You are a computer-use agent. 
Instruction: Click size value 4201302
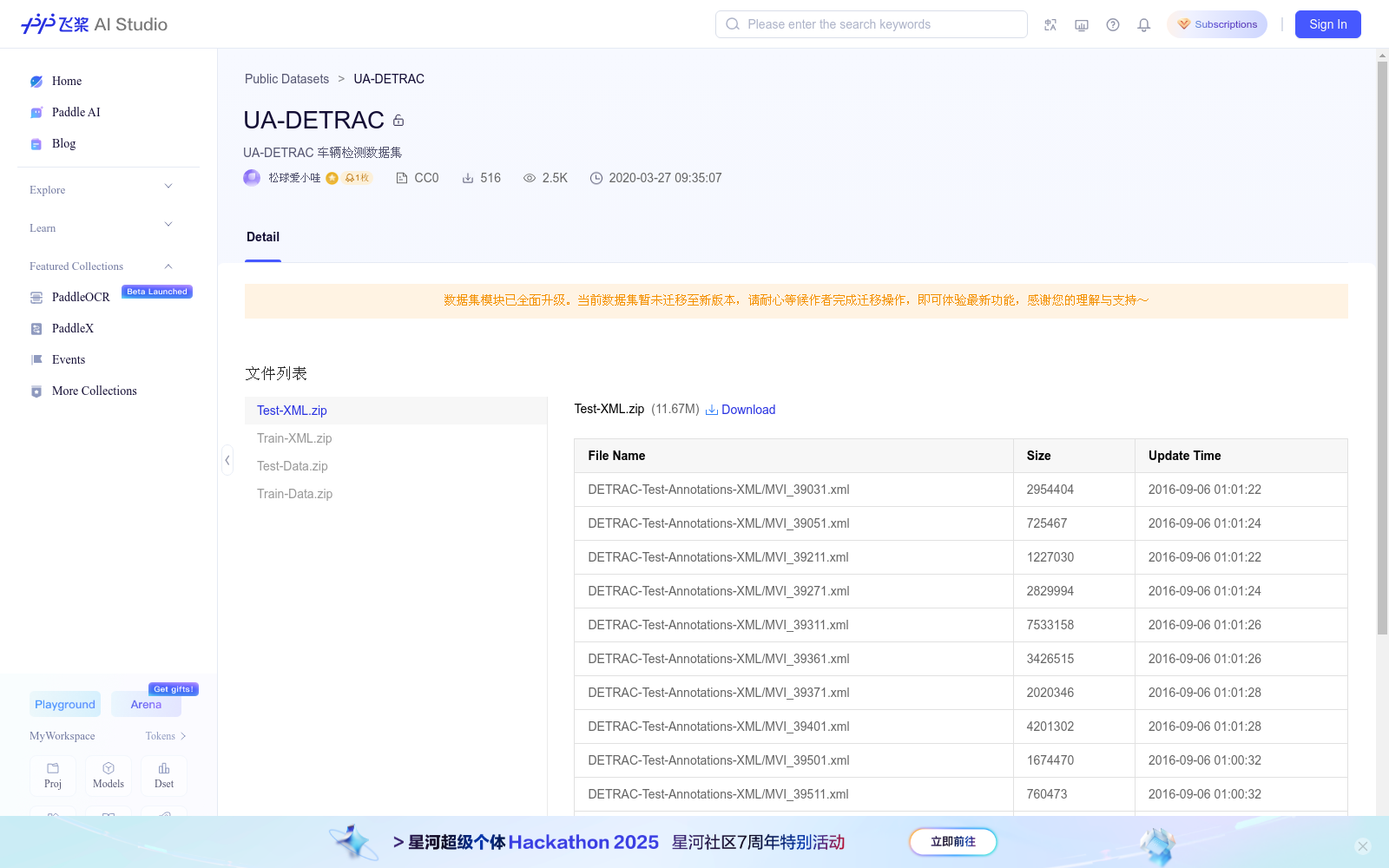click(x=1050, y=727)
